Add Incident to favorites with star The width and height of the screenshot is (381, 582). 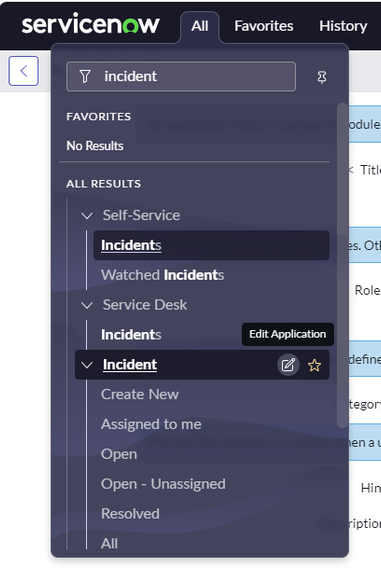pyautogui.click(x=315, y=365)
